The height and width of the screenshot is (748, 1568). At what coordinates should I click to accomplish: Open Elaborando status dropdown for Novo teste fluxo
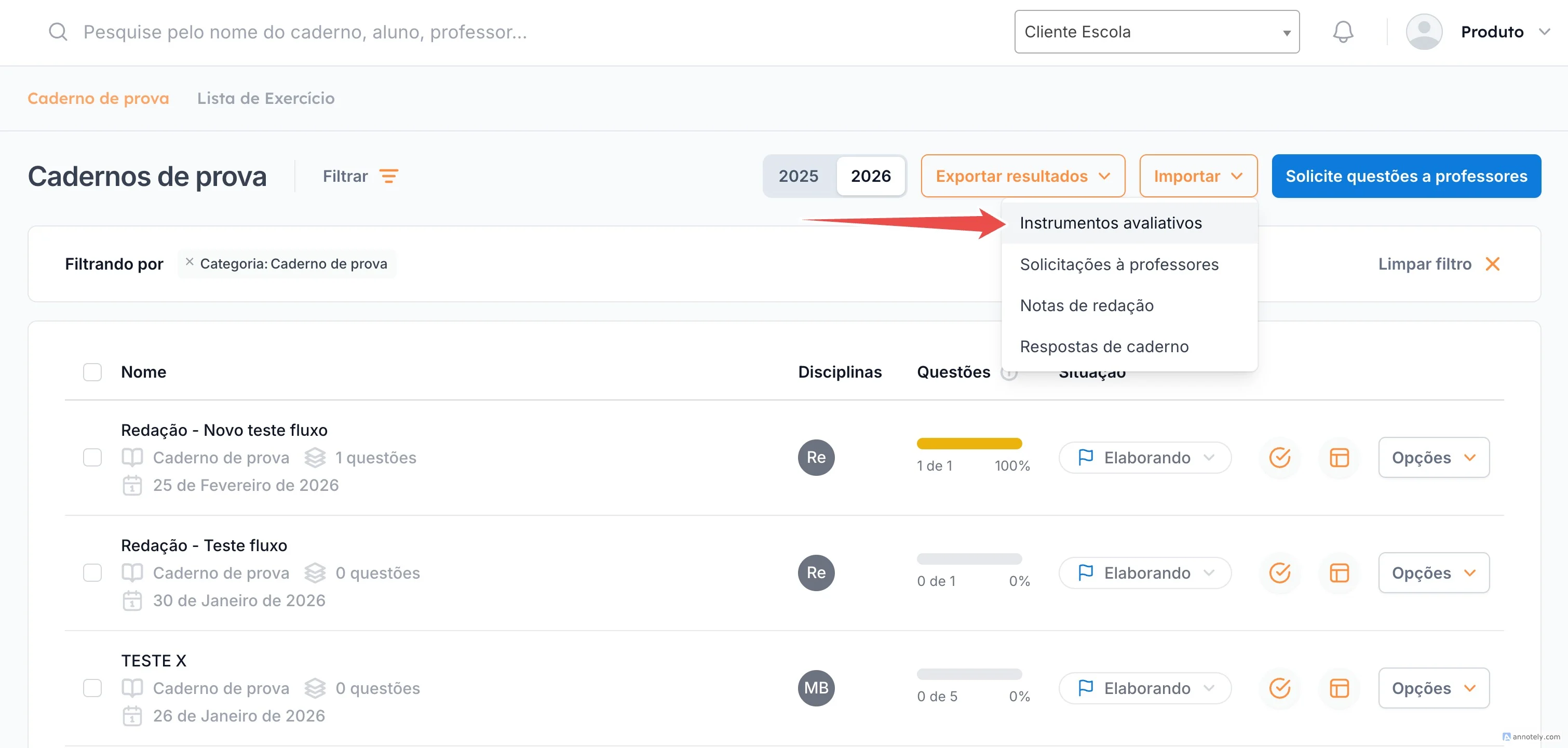click(1144, 458)
